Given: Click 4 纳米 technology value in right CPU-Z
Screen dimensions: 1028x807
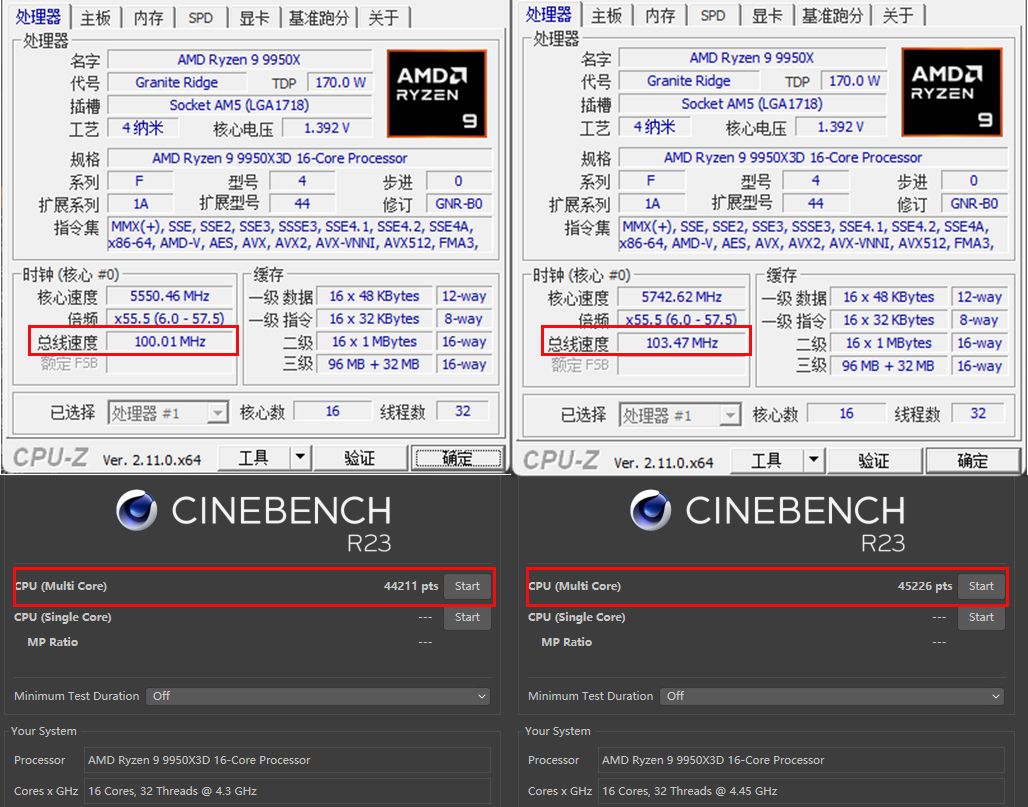Looking at the screenshot, I should point(654,127).
